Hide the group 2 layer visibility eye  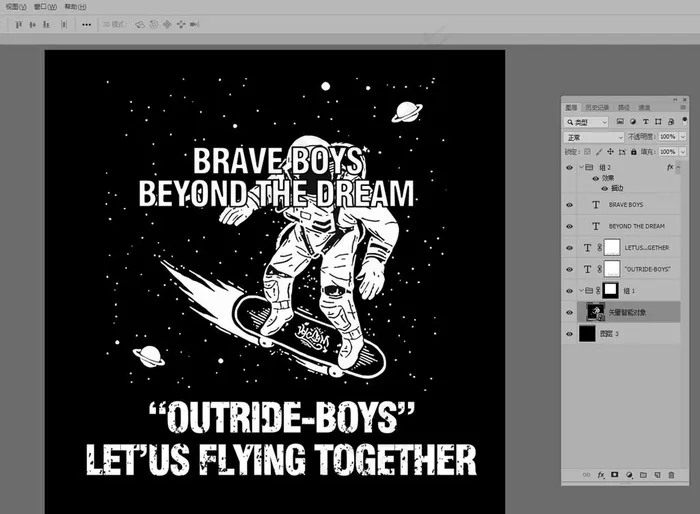[x=569, y=167]
